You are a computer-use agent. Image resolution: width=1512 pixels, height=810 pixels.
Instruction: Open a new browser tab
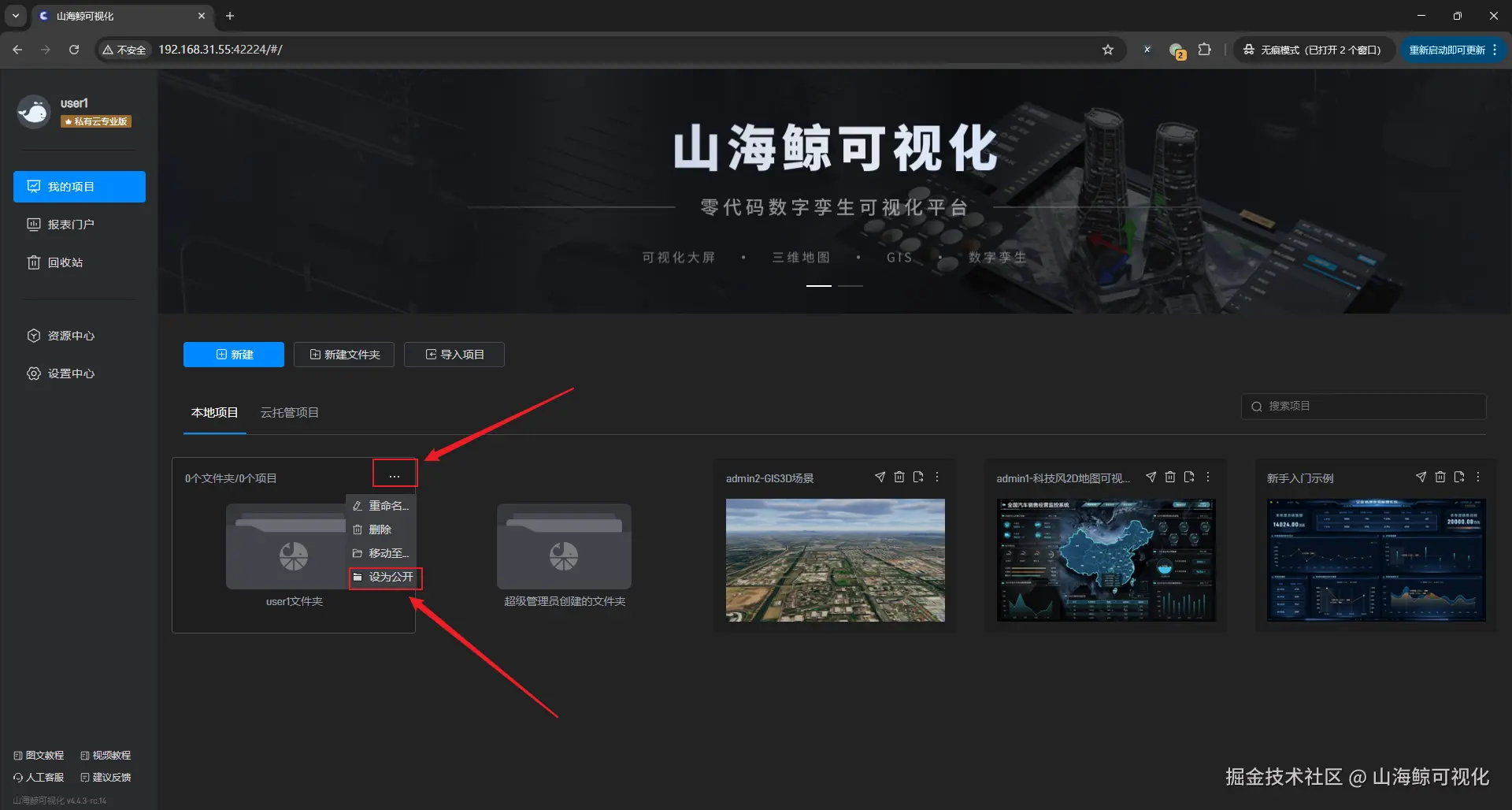coord(230,16)
